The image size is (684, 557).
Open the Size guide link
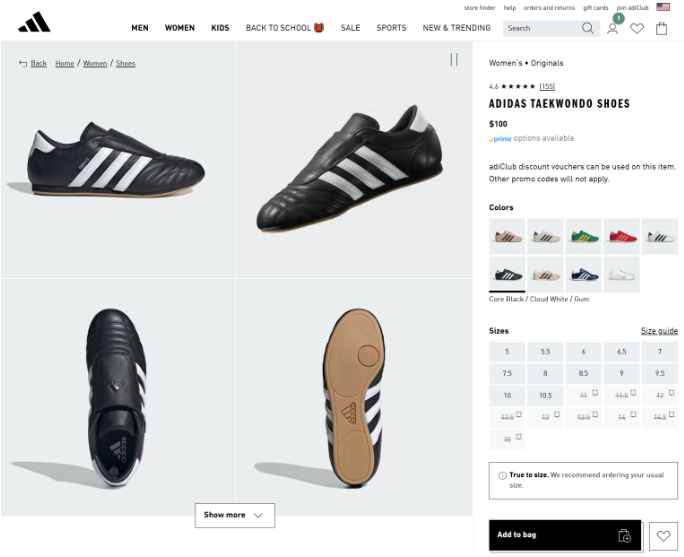point(659,331)
